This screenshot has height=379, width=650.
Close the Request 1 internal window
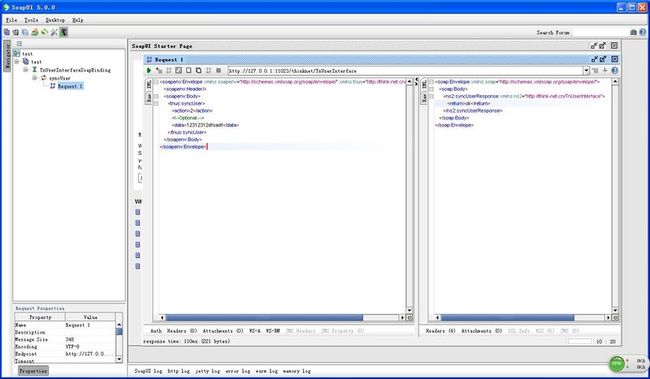tap(614, 59)
